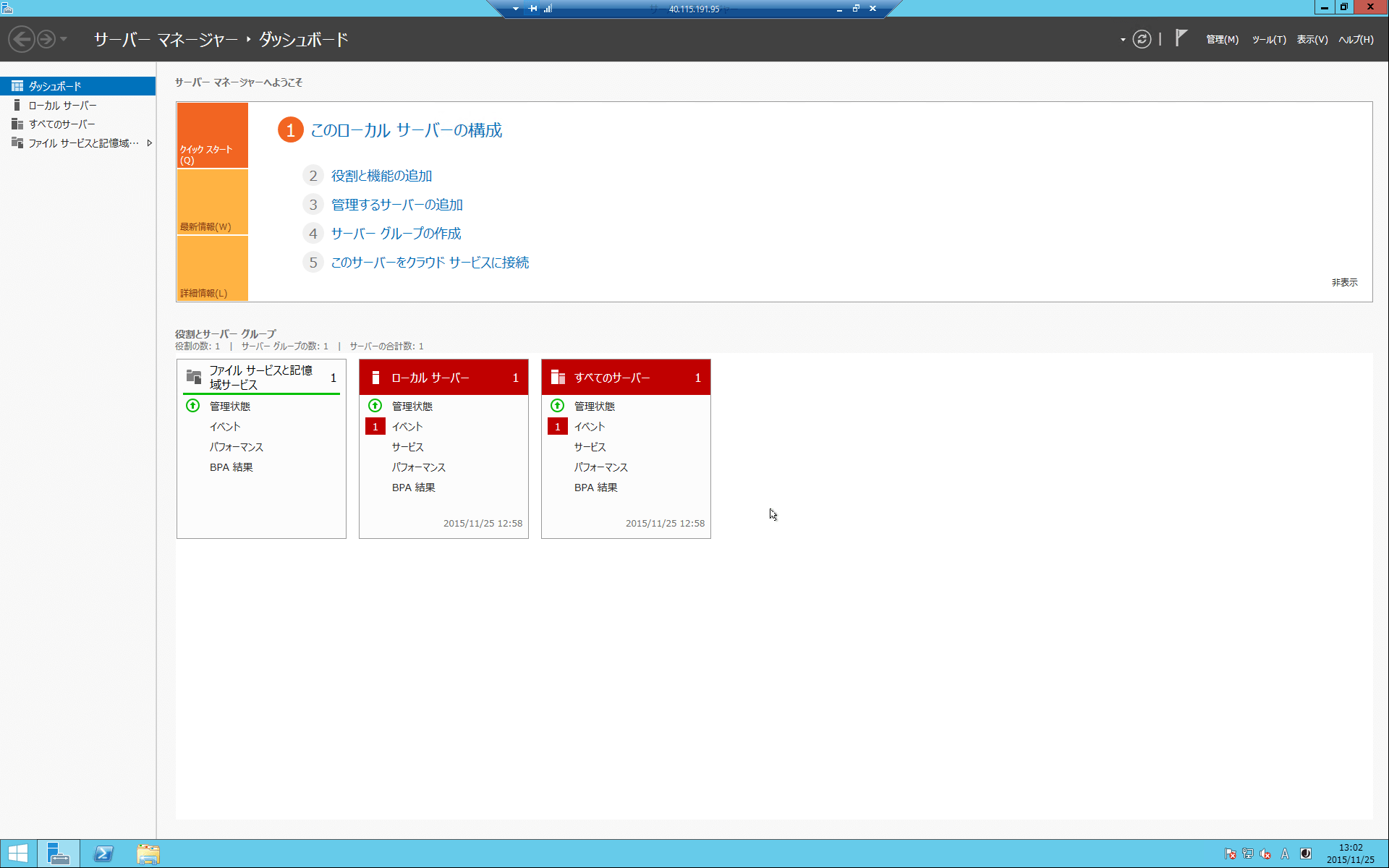Expand the ファイル サービスと記憶域 sidebar arrow

click(150, 143)
